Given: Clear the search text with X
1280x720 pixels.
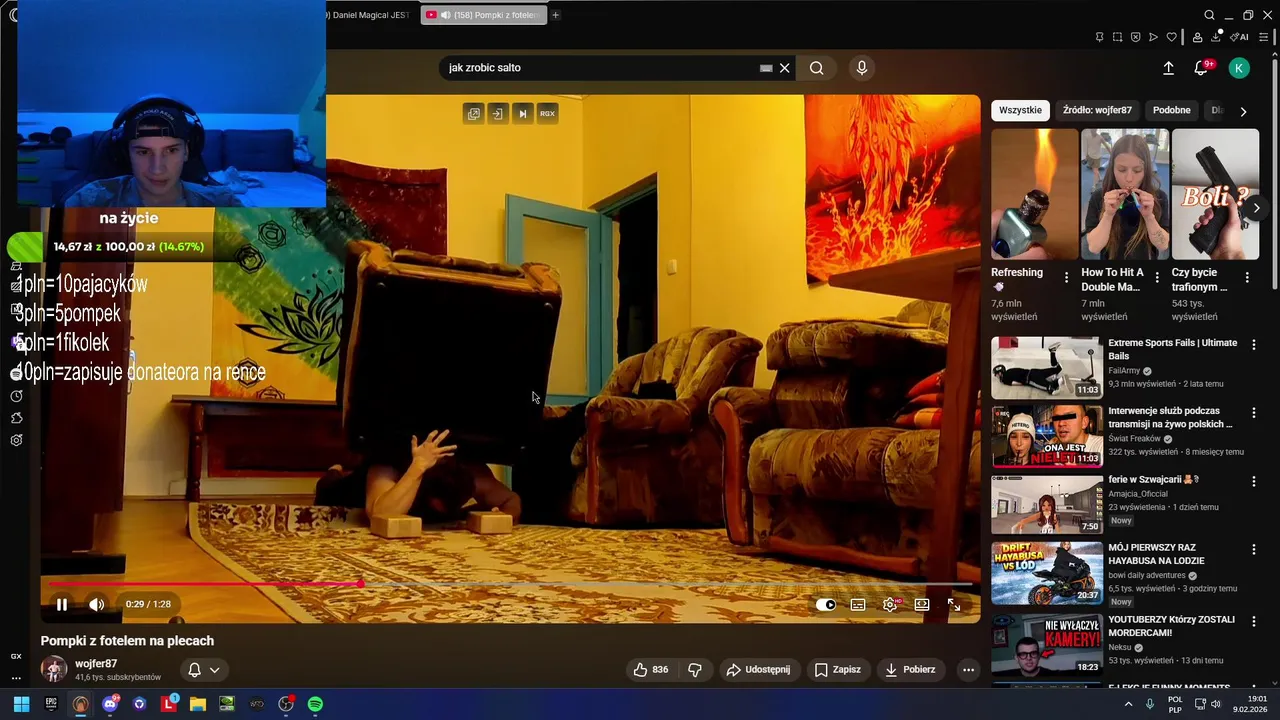Looking at the screenshot, I should point(785,68).
